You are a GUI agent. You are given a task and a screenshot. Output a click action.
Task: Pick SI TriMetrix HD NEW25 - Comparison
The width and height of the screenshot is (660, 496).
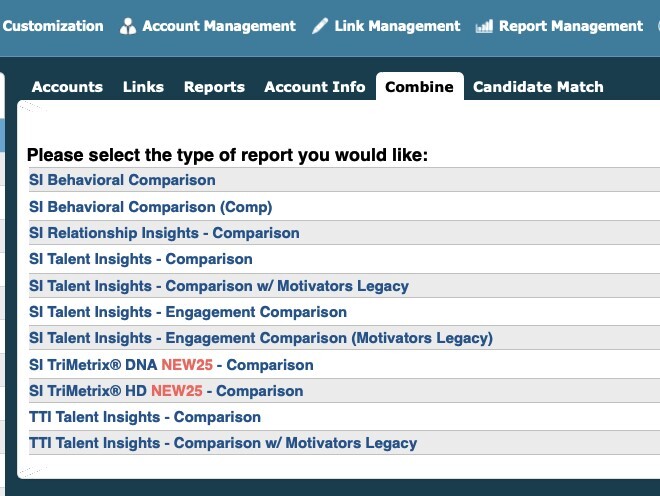tap(166, 391)
